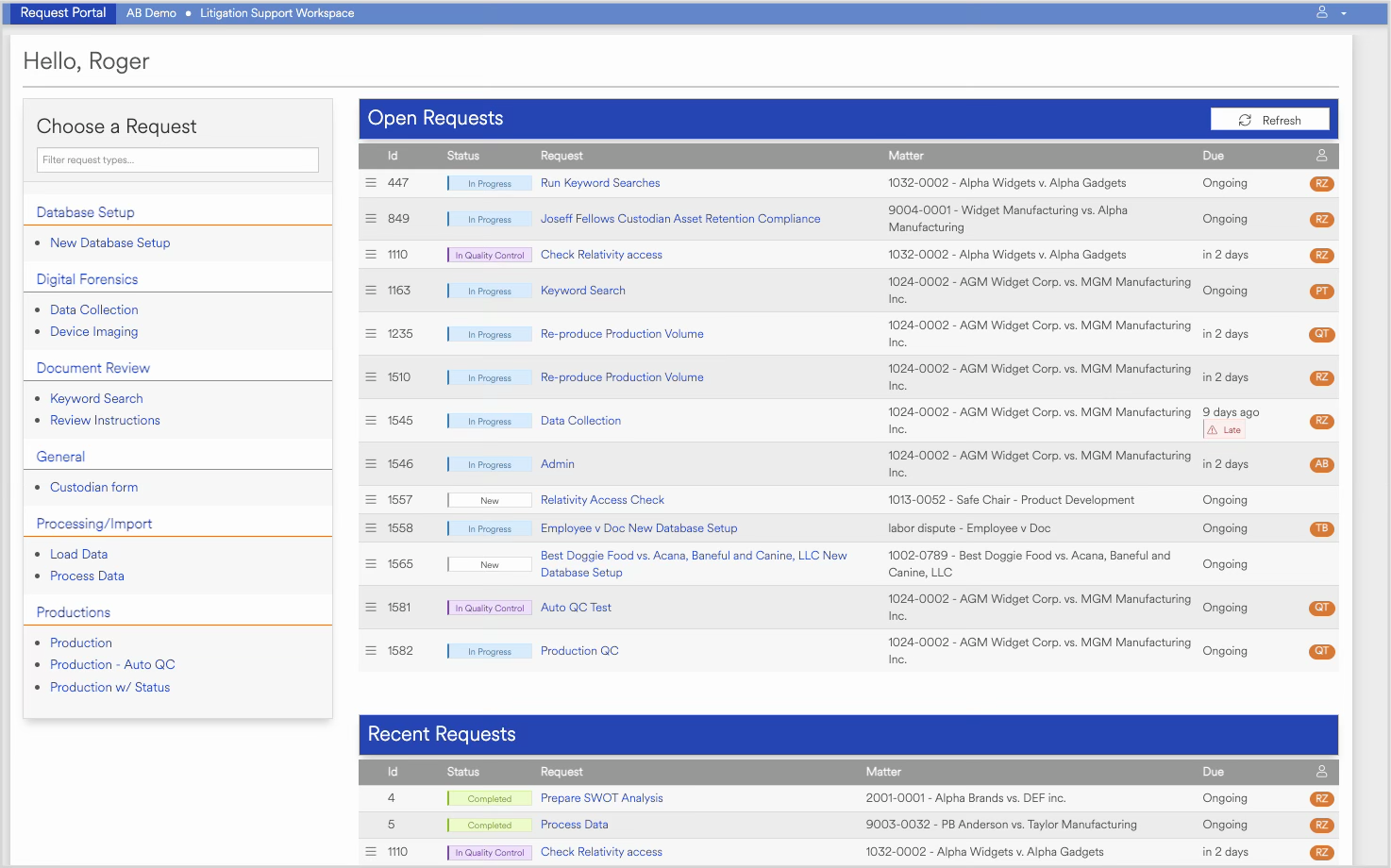Open Production QC request

[579, 651]
